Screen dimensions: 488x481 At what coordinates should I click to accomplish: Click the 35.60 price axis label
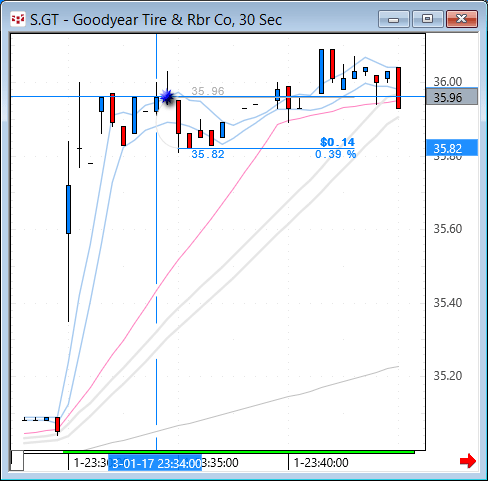[448, 229]
